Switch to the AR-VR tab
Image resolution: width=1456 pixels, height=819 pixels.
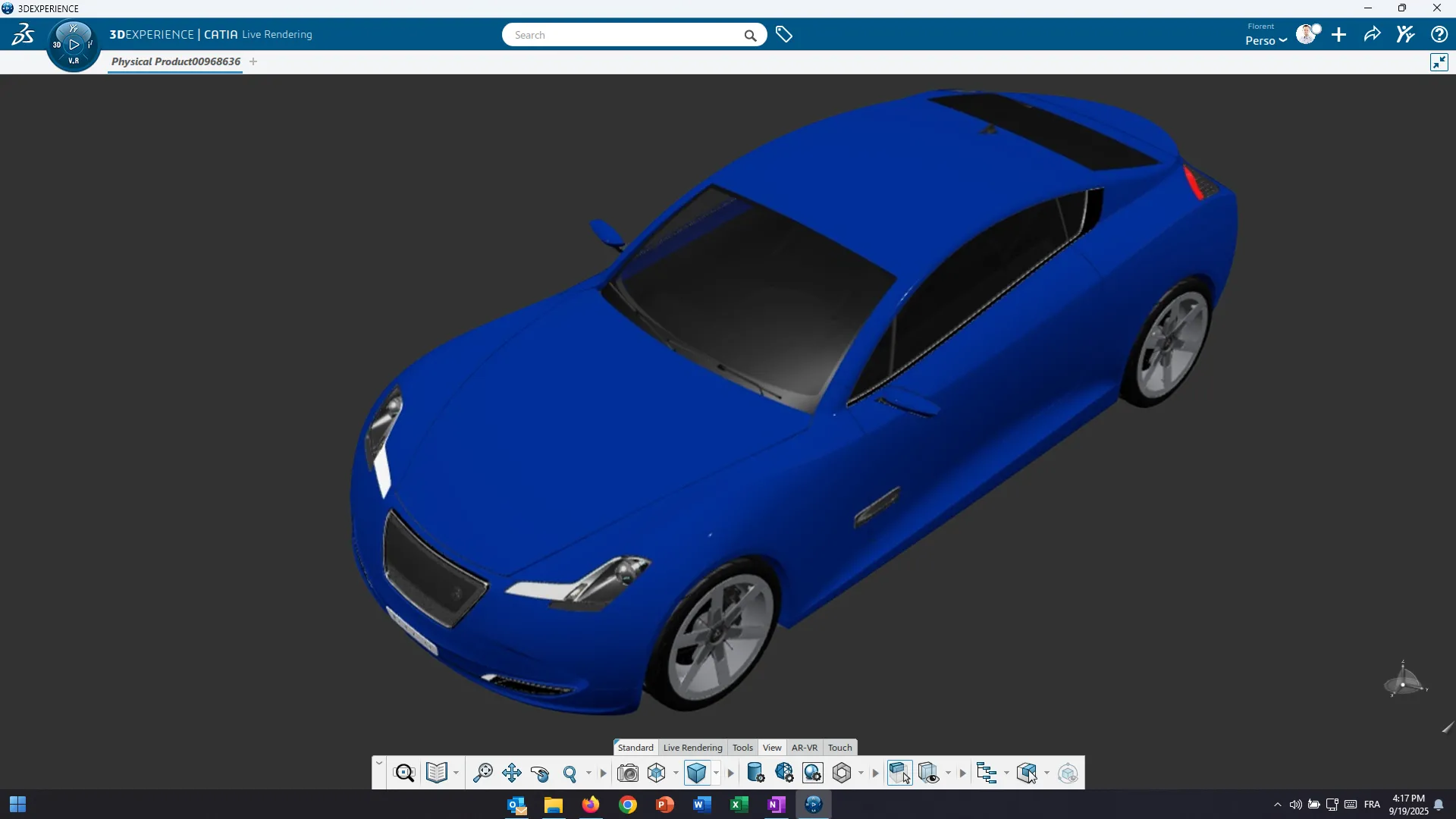(x=805, y=747)
